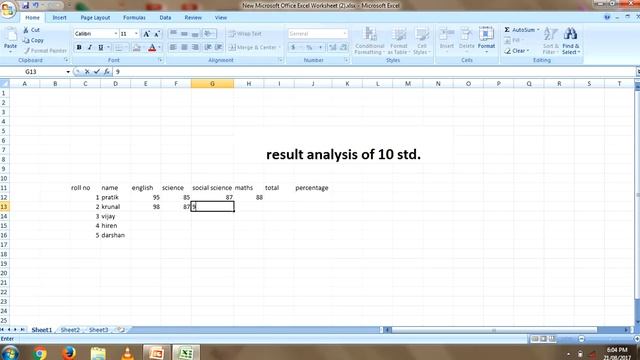640x360 pixels.
Task: Toggle italic formatting
Action: [x=90, y=48]
